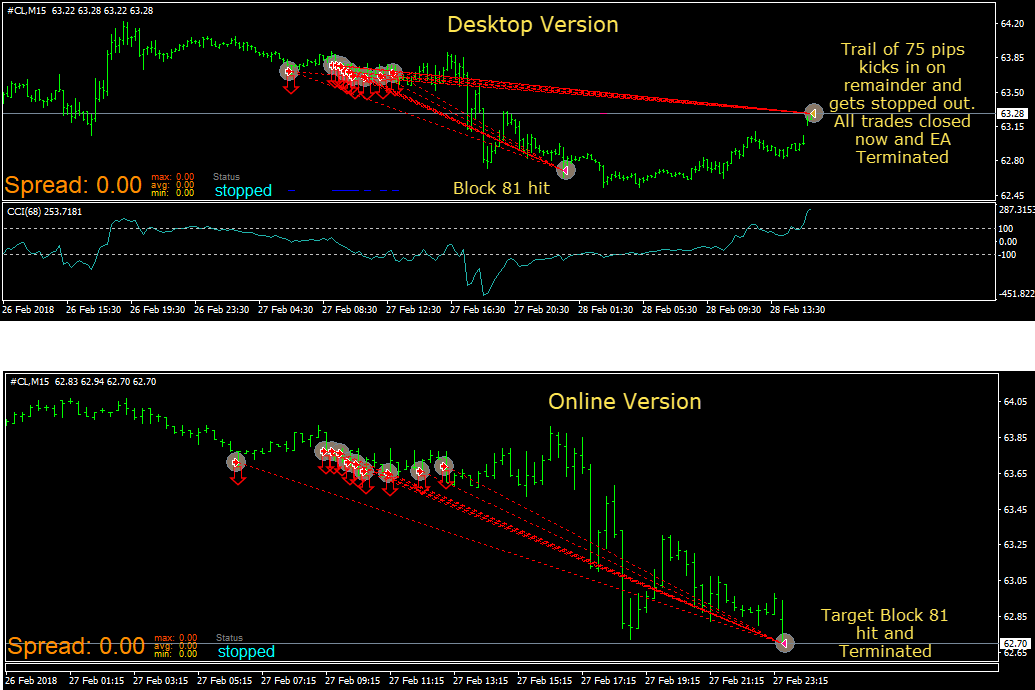This screenshot has height=690, width=1035.
Task: Click the magenta close marker at 62.70 on Online chart
Action: (784, 642)
